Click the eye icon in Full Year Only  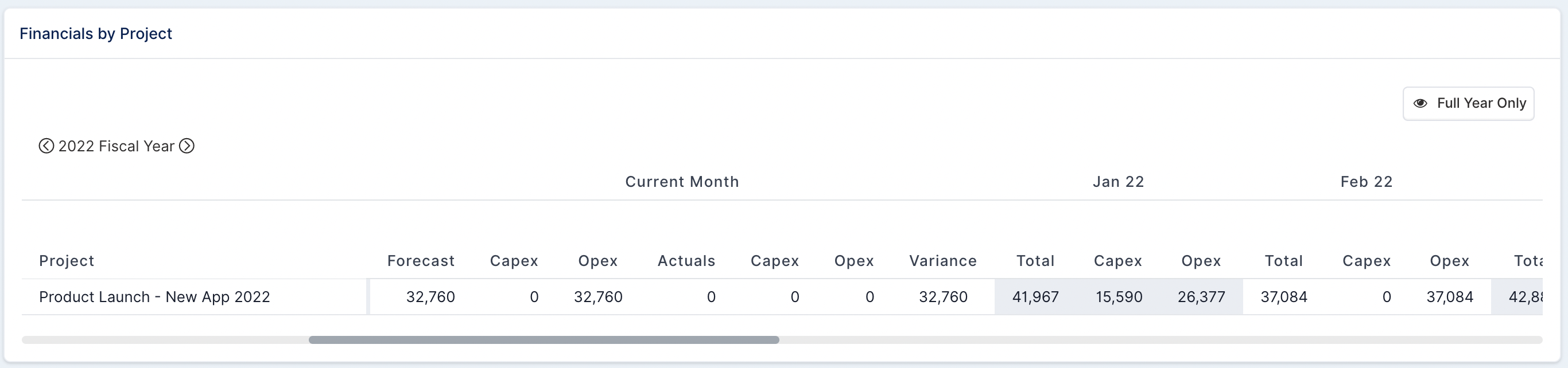point(1420,103)
